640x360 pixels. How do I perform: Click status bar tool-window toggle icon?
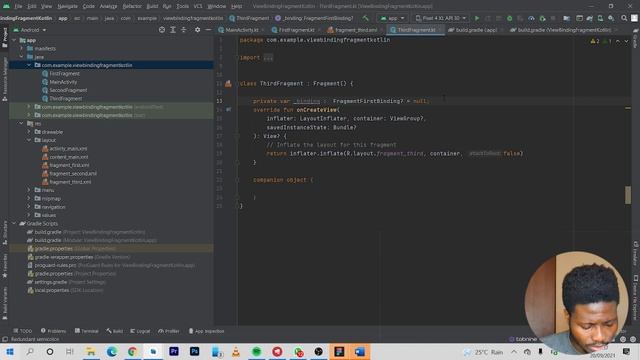5,339
